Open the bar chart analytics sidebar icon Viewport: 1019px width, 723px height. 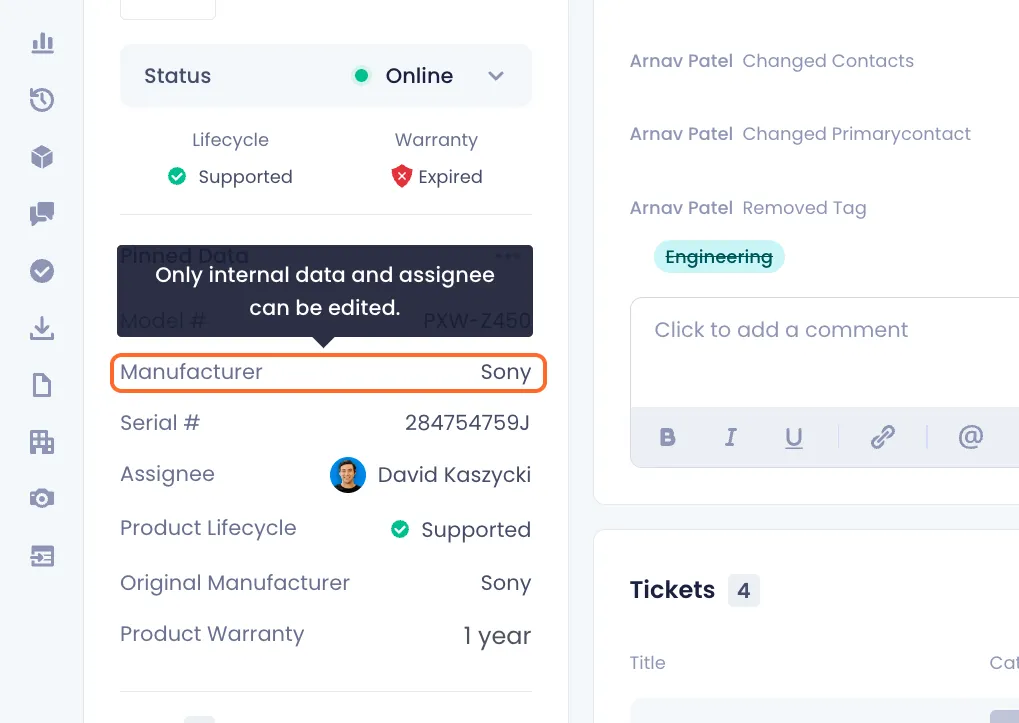coord(42,43)
